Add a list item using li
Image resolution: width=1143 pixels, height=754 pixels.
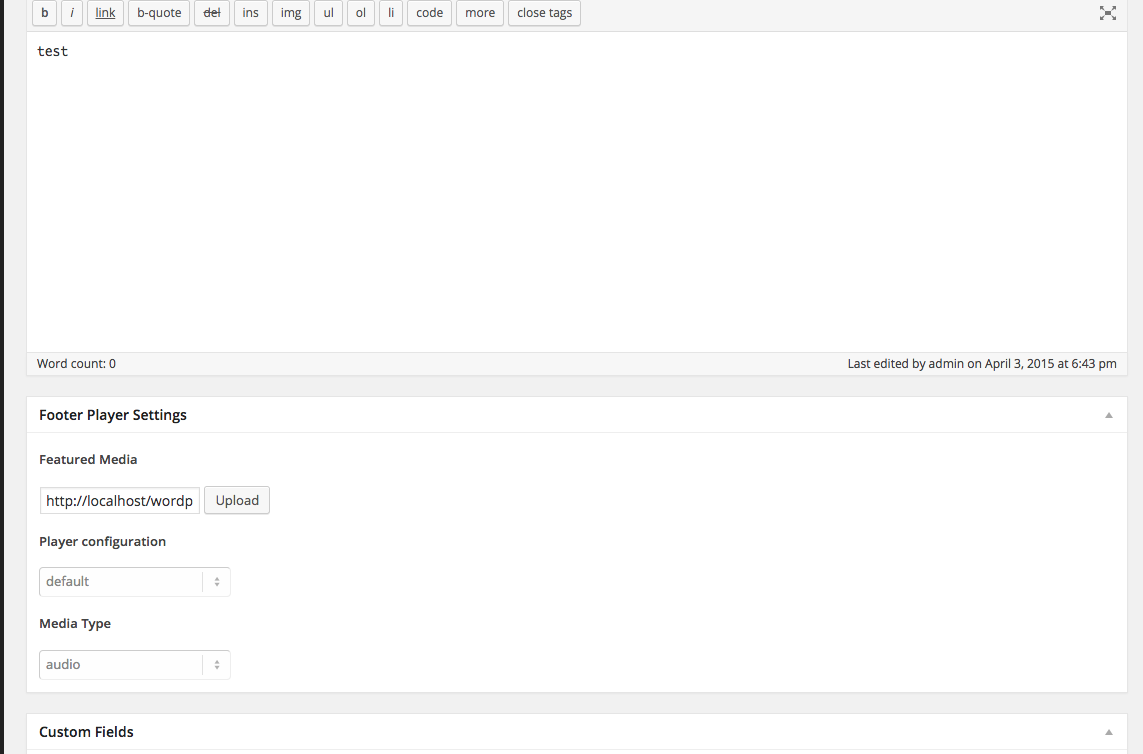click(x=390, y=13)
